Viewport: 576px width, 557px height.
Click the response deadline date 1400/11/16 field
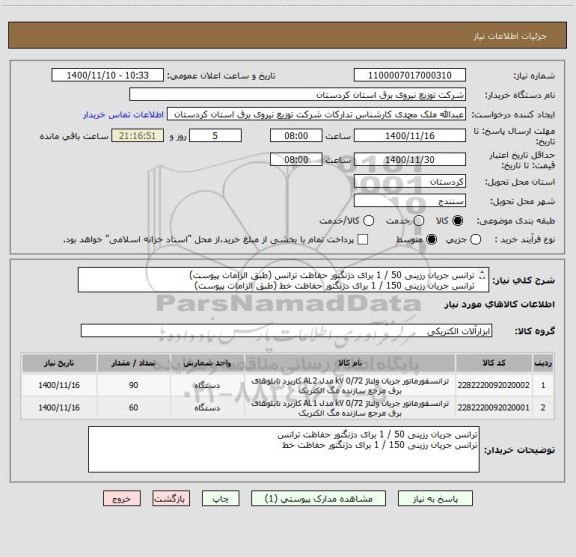click(410, 136)
